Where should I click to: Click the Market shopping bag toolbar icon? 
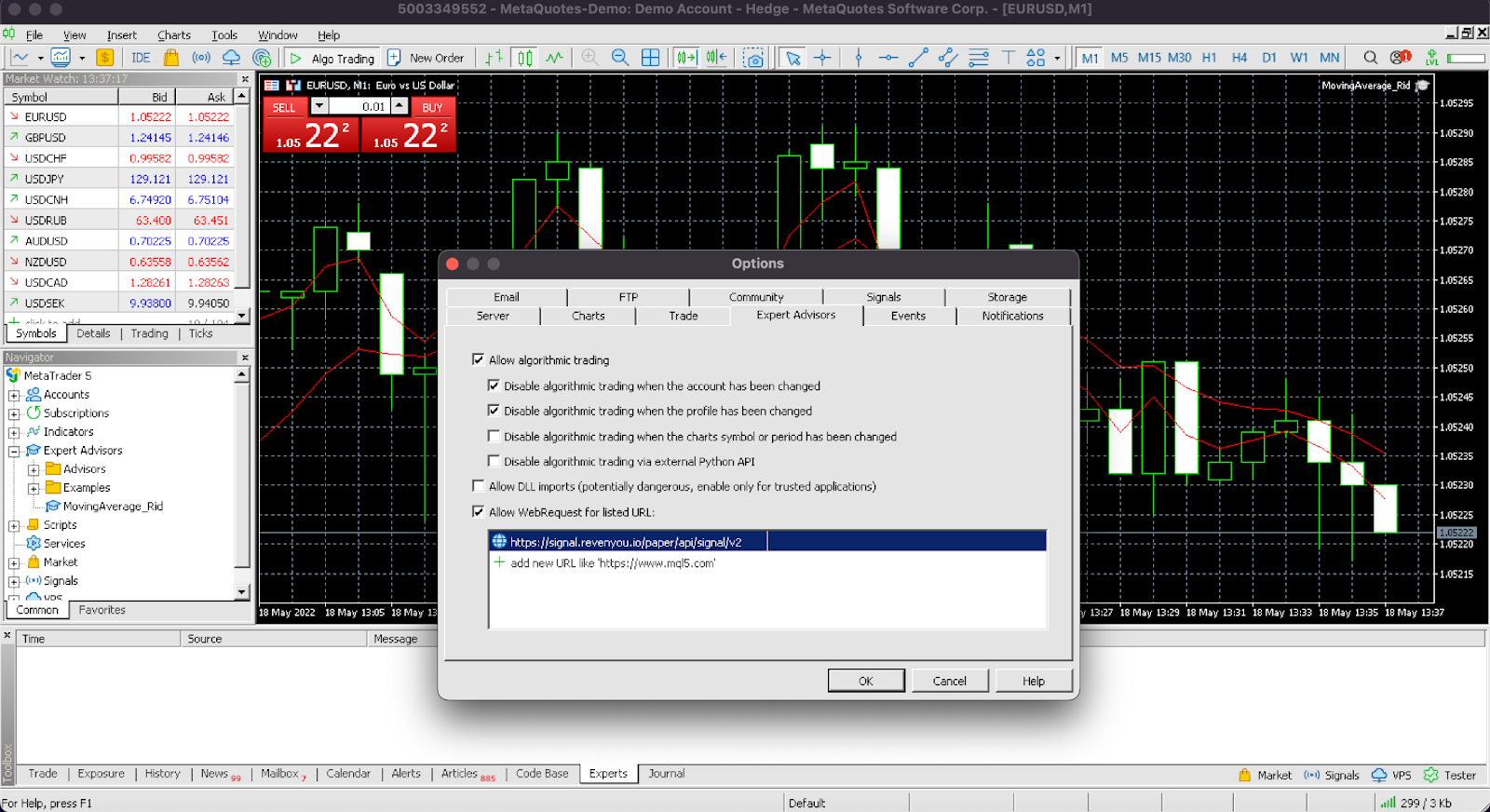[171, 58]
